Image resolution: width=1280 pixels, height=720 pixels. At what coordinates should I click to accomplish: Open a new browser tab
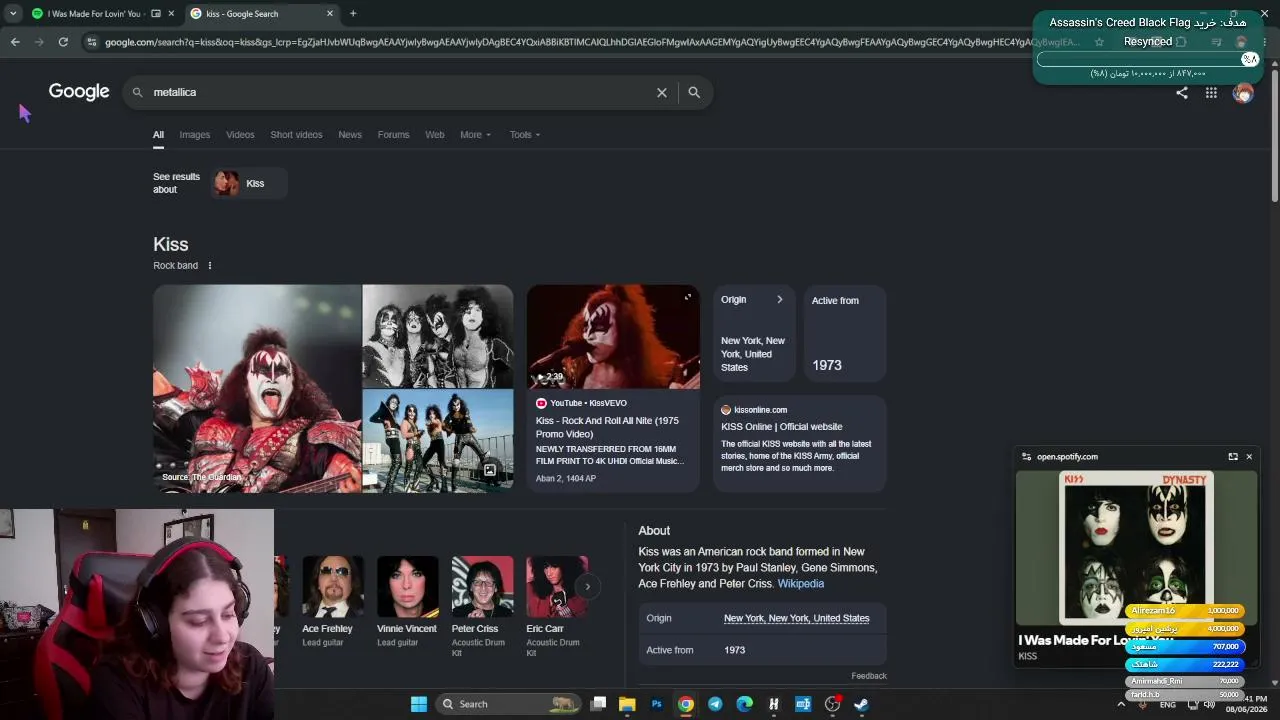tap(353, 13)
